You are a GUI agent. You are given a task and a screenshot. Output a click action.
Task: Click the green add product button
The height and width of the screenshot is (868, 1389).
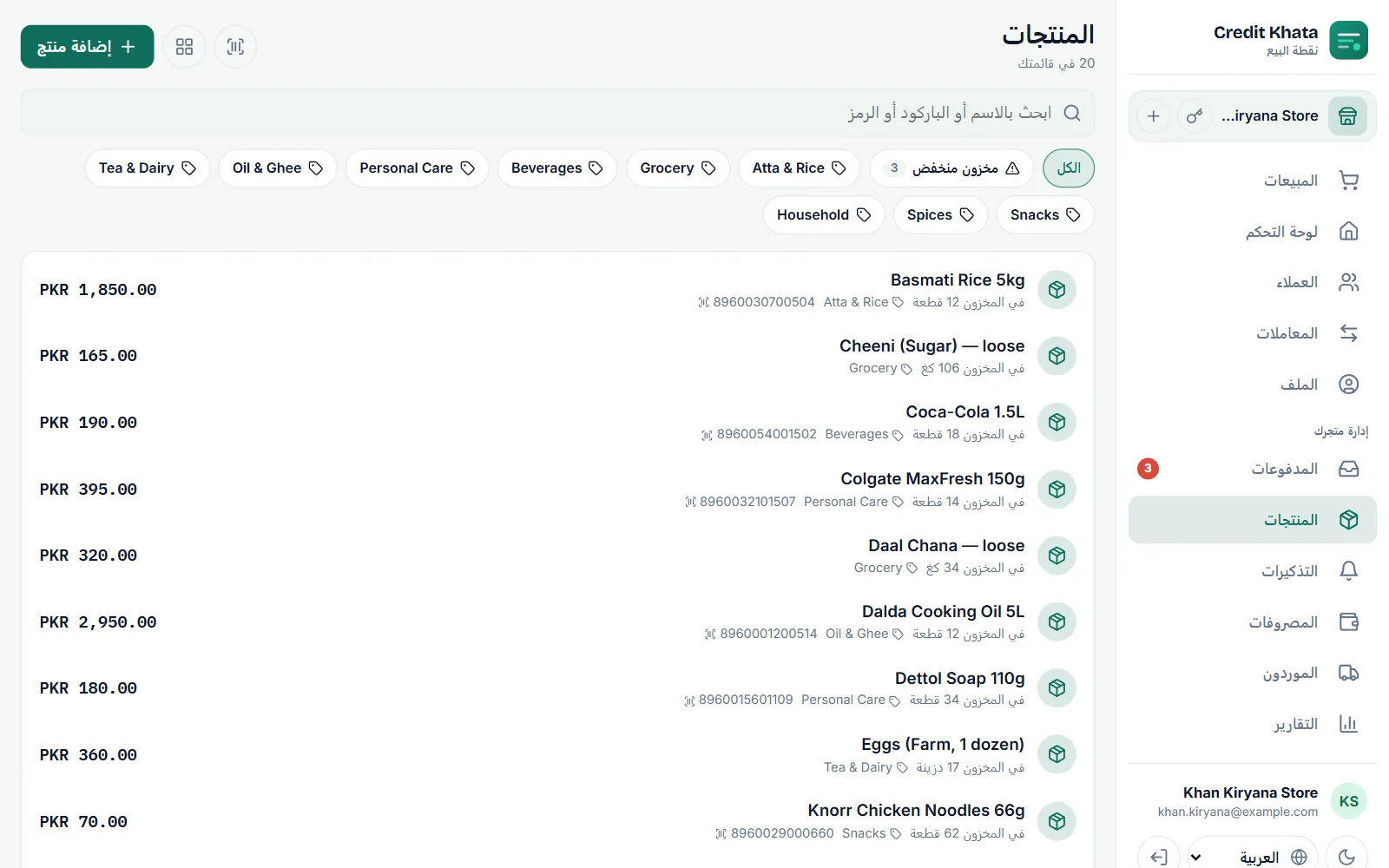point(88,47)
